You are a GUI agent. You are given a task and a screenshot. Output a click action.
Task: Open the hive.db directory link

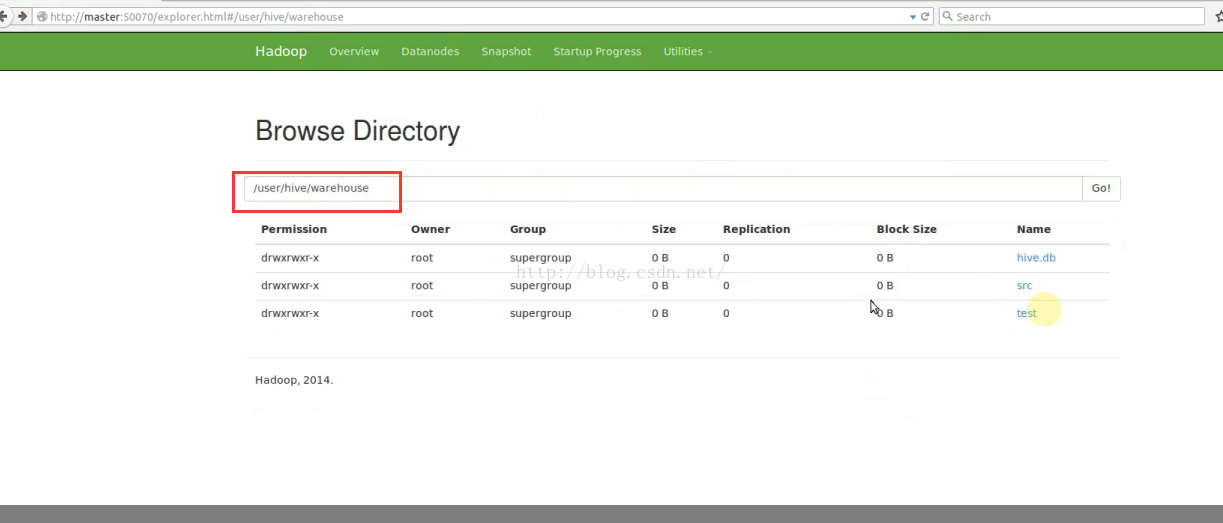pos(1036,257)
